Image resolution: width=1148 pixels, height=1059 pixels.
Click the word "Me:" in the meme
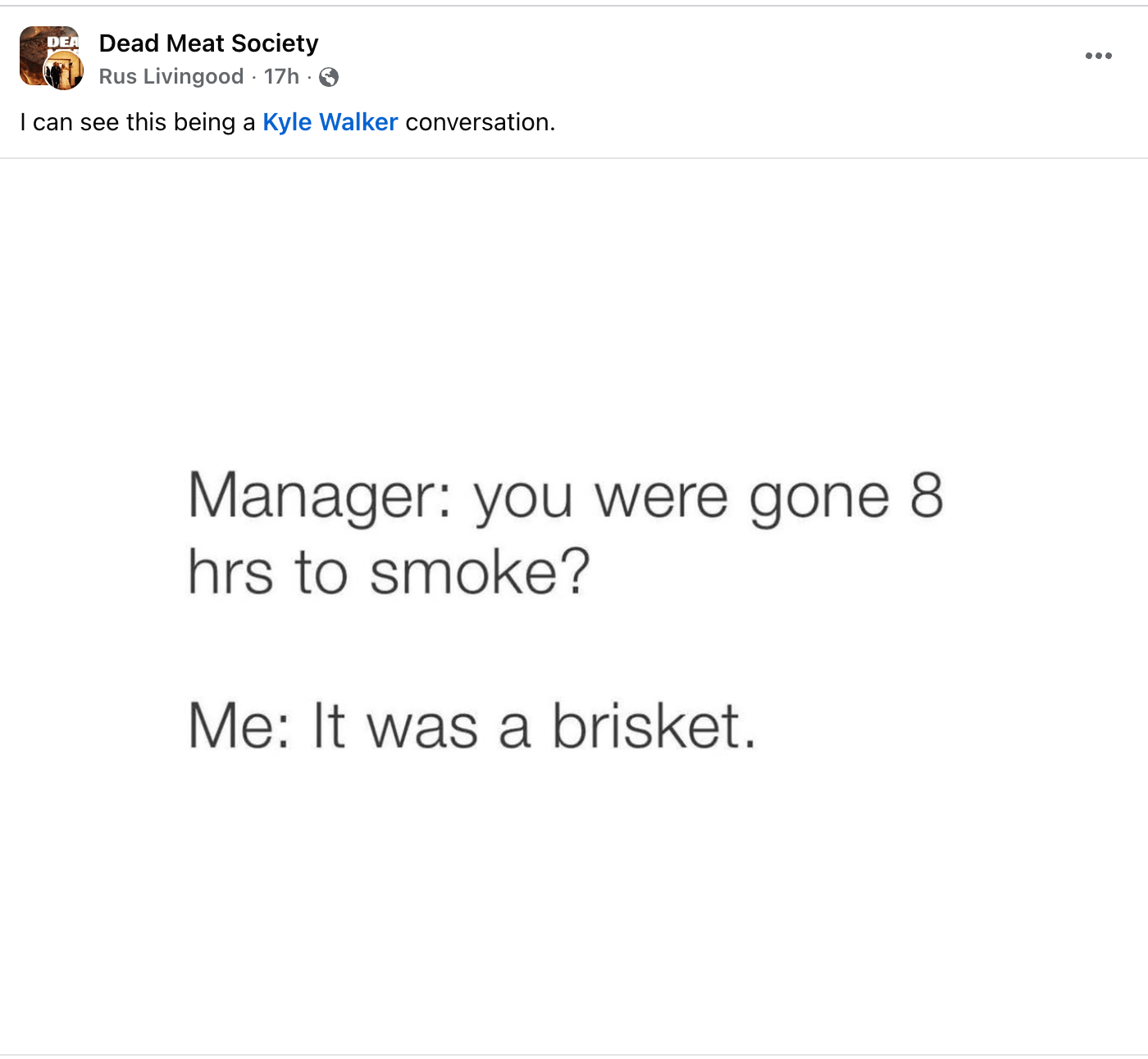pyautogui.click(x=239, y=726)
